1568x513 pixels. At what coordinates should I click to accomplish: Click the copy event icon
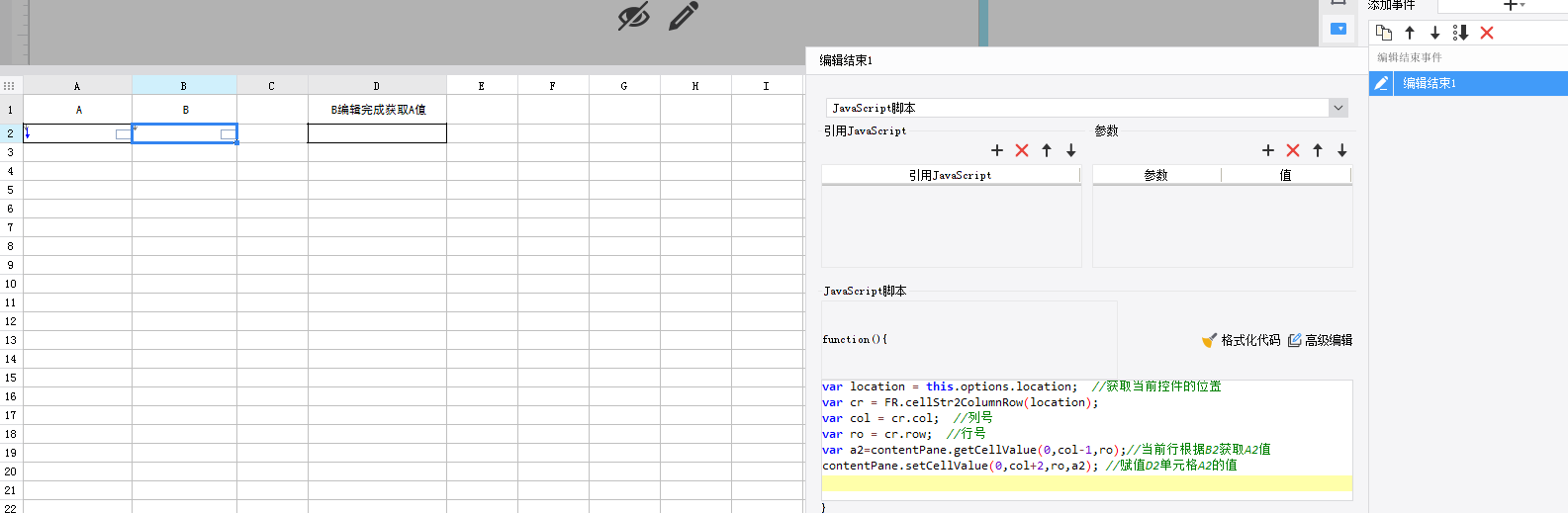click(x=1384, y=33)
